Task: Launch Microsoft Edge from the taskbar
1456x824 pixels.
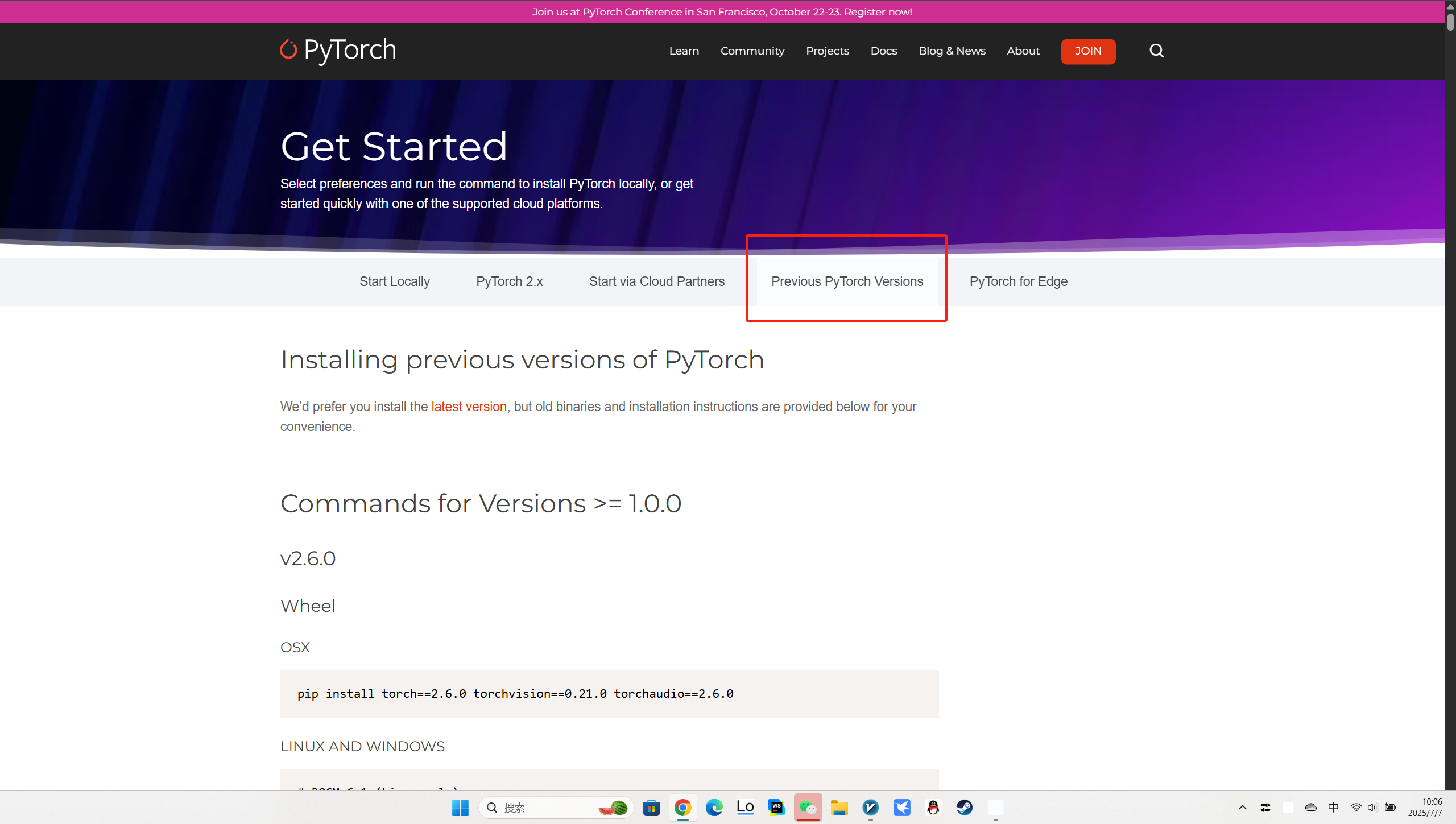Action: pos(714,808)
